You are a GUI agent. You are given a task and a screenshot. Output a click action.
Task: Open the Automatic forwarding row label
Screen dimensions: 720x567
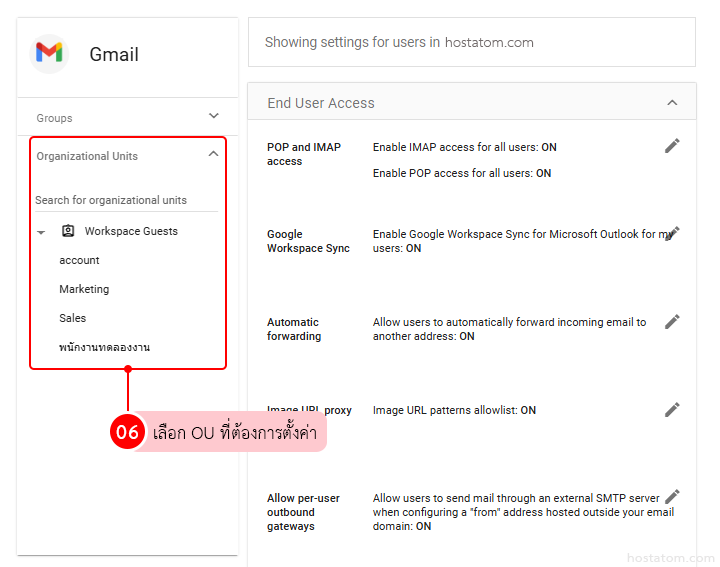click(294, 329)
